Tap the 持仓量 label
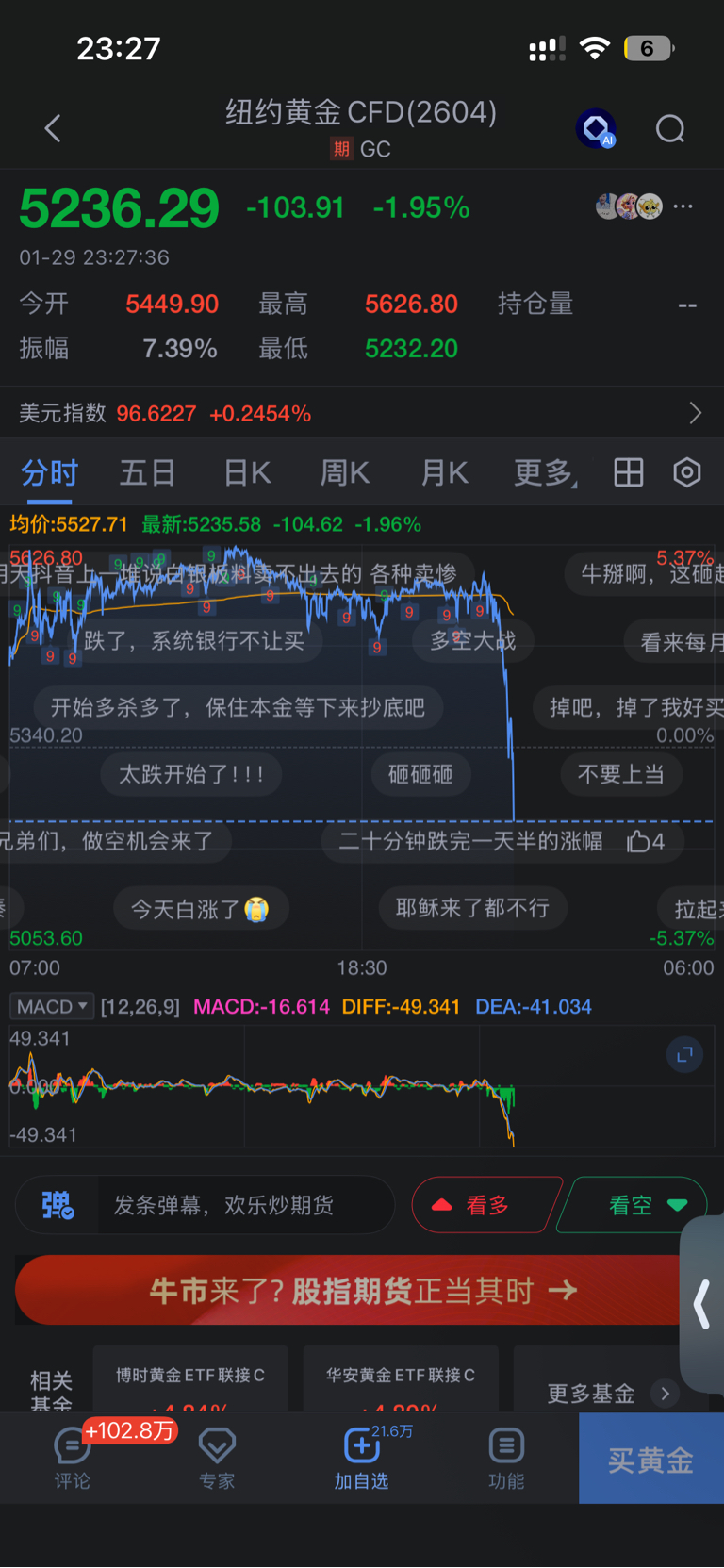 535,304
